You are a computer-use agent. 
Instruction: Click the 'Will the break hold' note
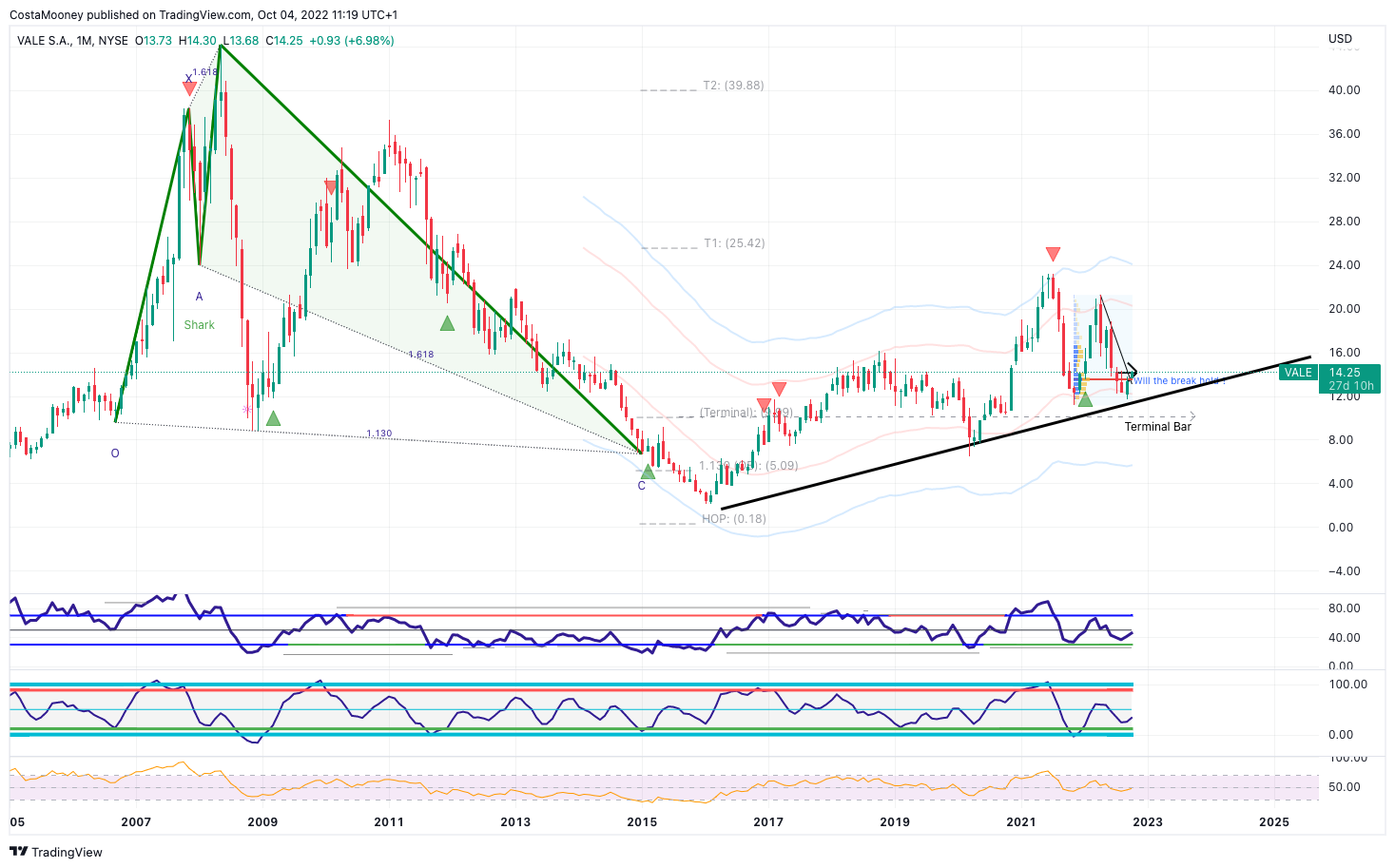(1176, 381)
